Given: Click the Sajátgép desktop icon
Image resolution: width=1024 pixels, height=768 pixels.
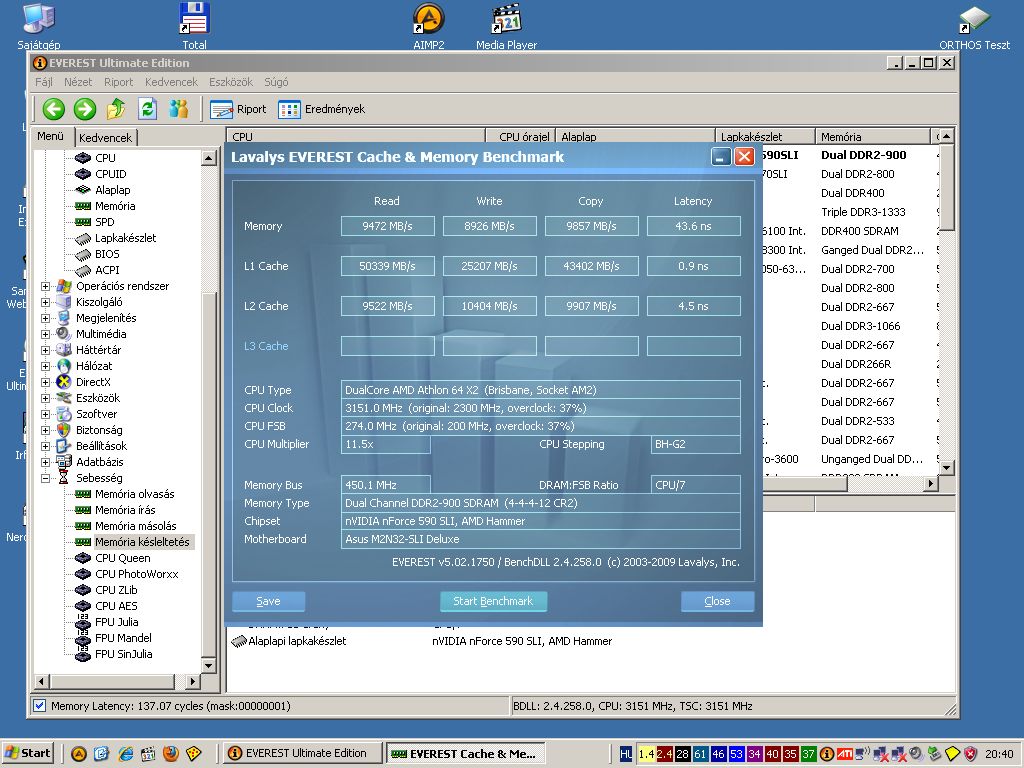Looking at the screenshot, I should click(x=39, y=26).
